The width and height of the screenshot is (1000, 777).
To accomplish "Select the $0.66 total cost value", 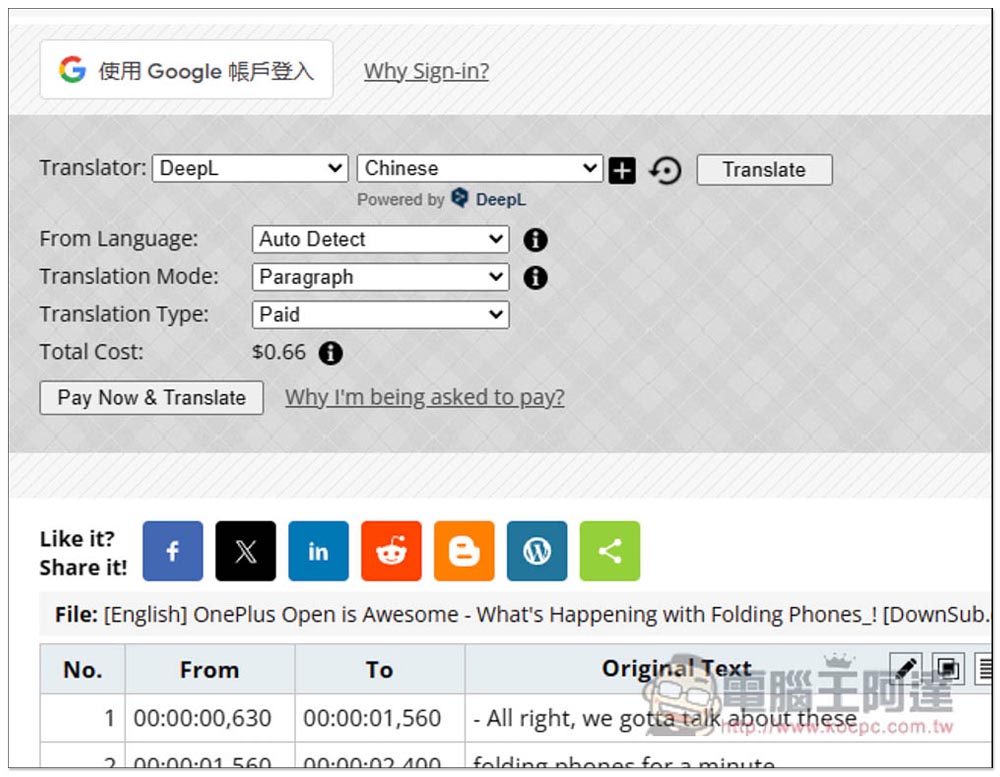I will coord(279,352).
